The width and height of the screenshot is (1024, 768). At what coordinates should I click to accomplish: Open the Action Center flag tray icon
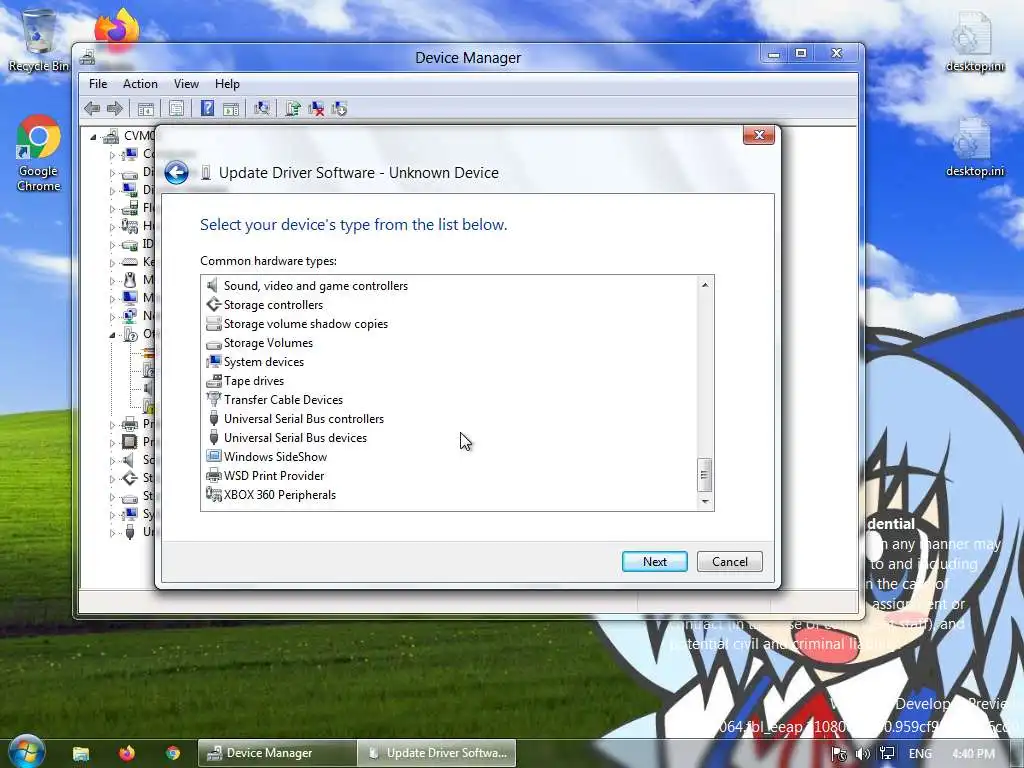pyautogui.click(x=839, y=754)
